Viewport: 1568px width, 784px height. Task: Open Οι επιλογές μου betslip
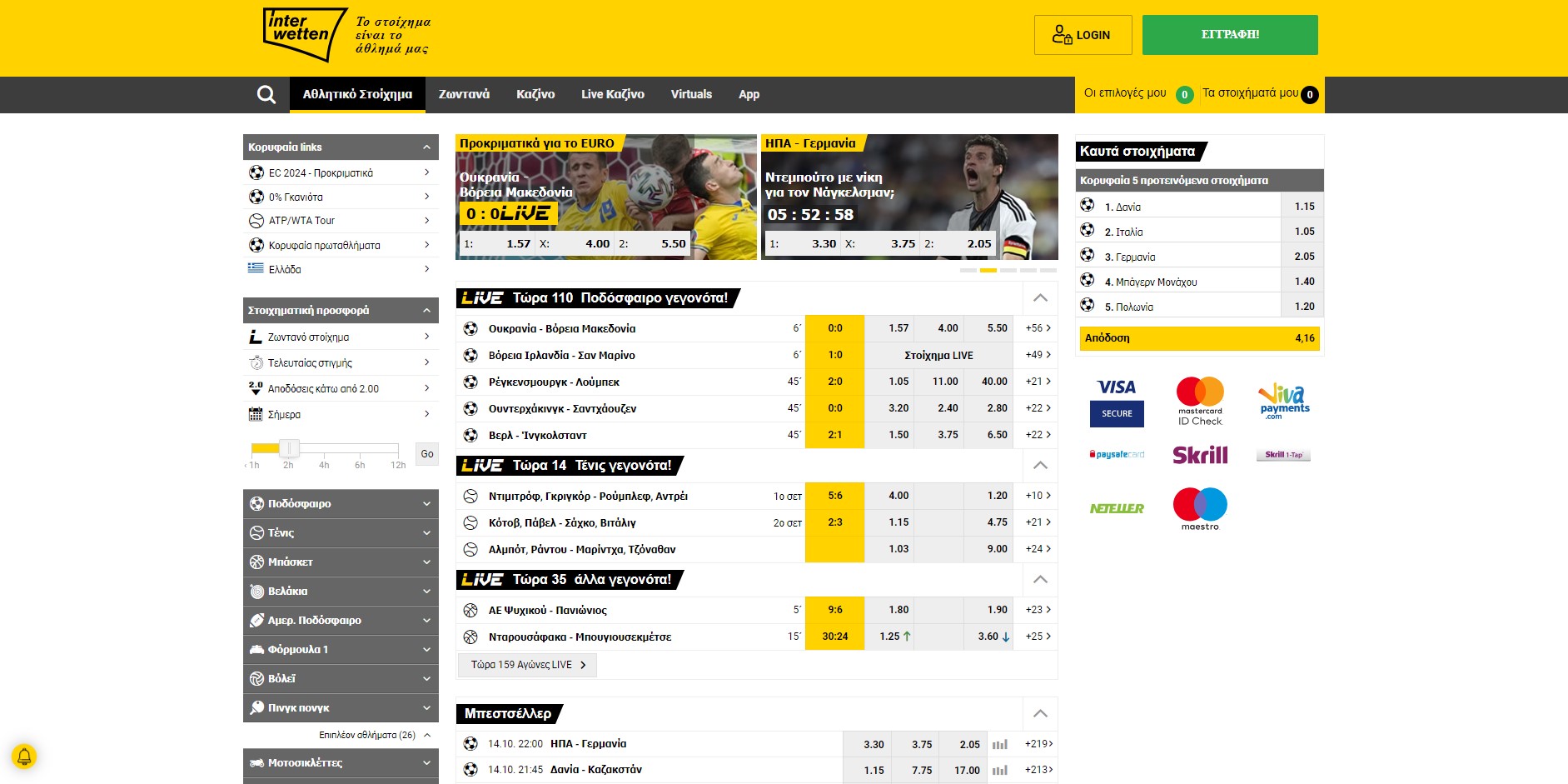click(1137, 94)
